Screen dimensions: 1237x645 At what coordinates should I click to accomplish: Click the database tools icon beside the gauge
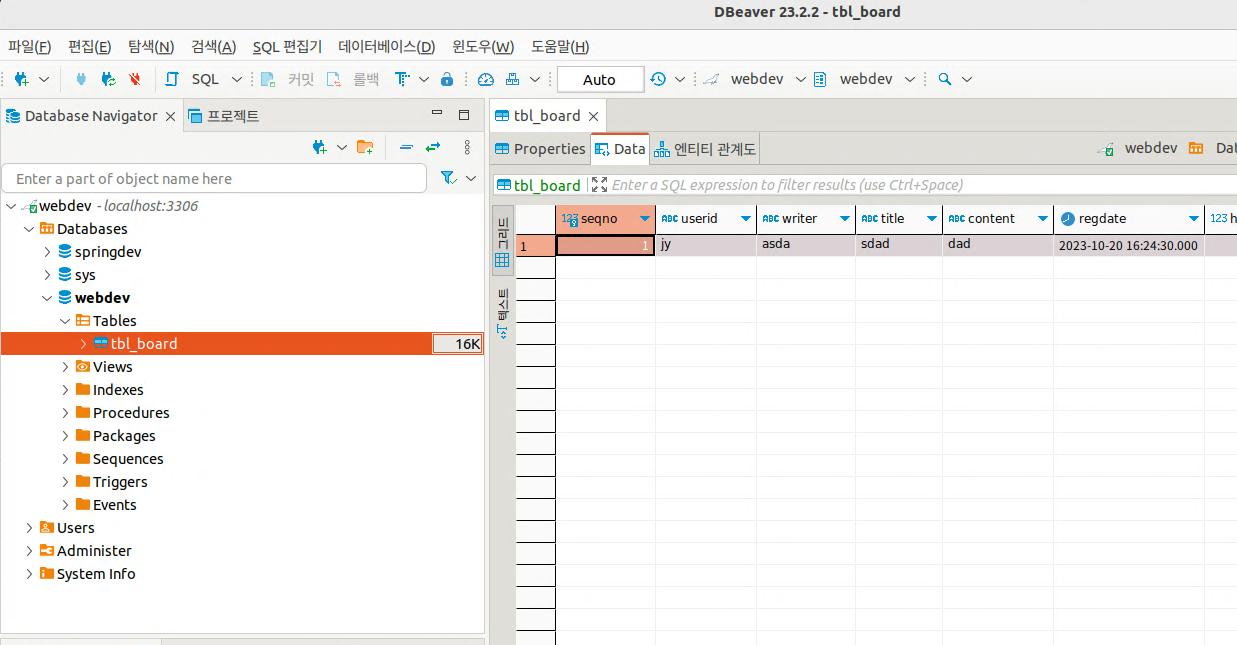[x=513, y=79]
